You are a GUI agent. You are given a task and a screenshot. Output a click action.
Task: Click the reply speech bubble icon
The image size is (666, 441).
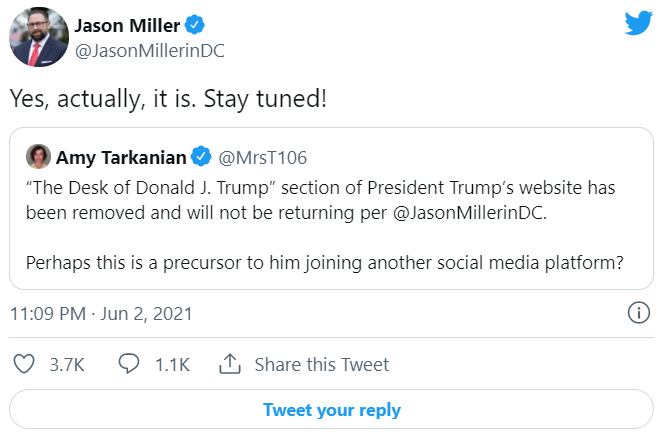click(129, 364)
